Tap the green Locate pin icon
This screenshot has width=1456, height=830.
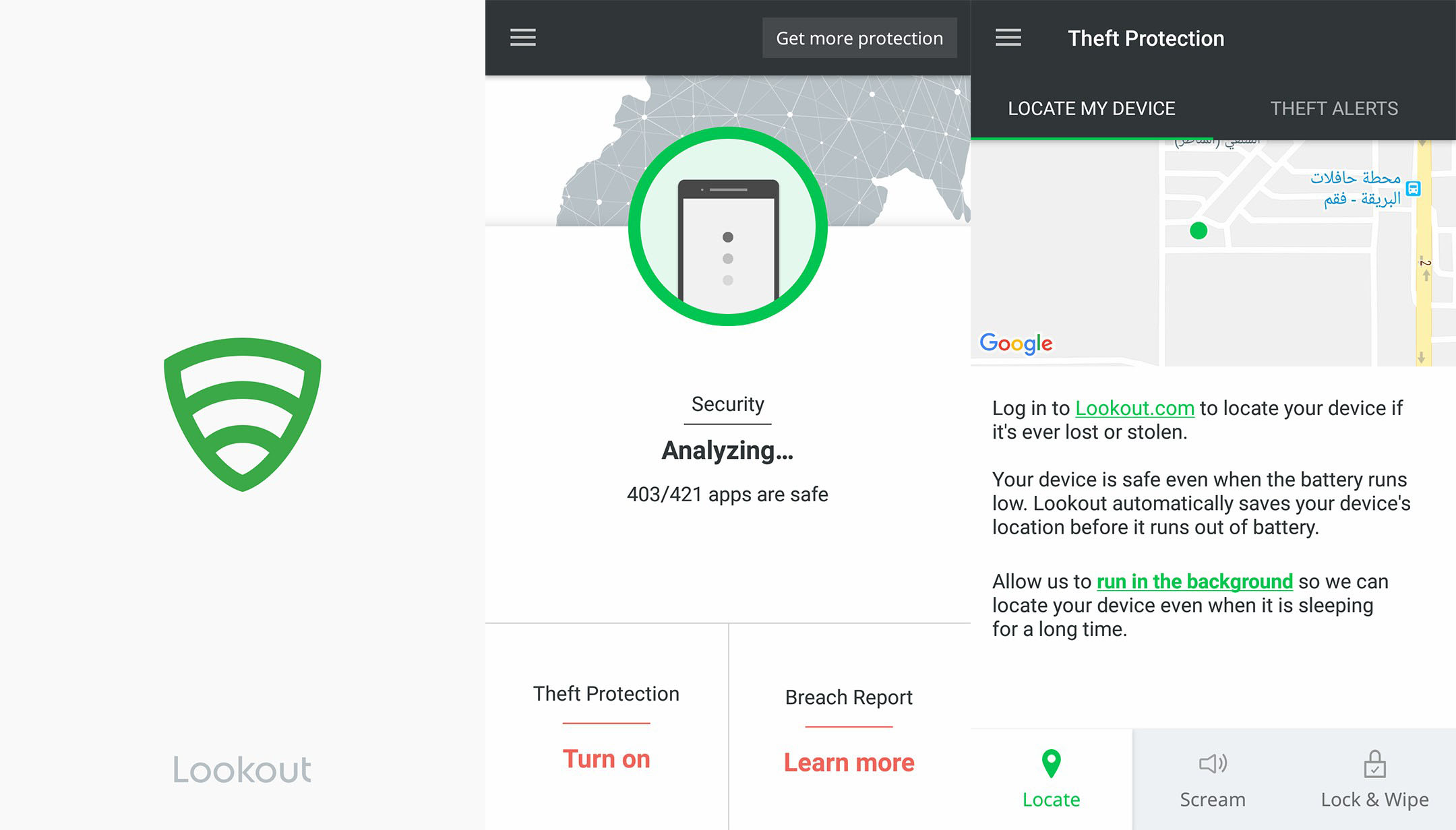[1051, 763]
